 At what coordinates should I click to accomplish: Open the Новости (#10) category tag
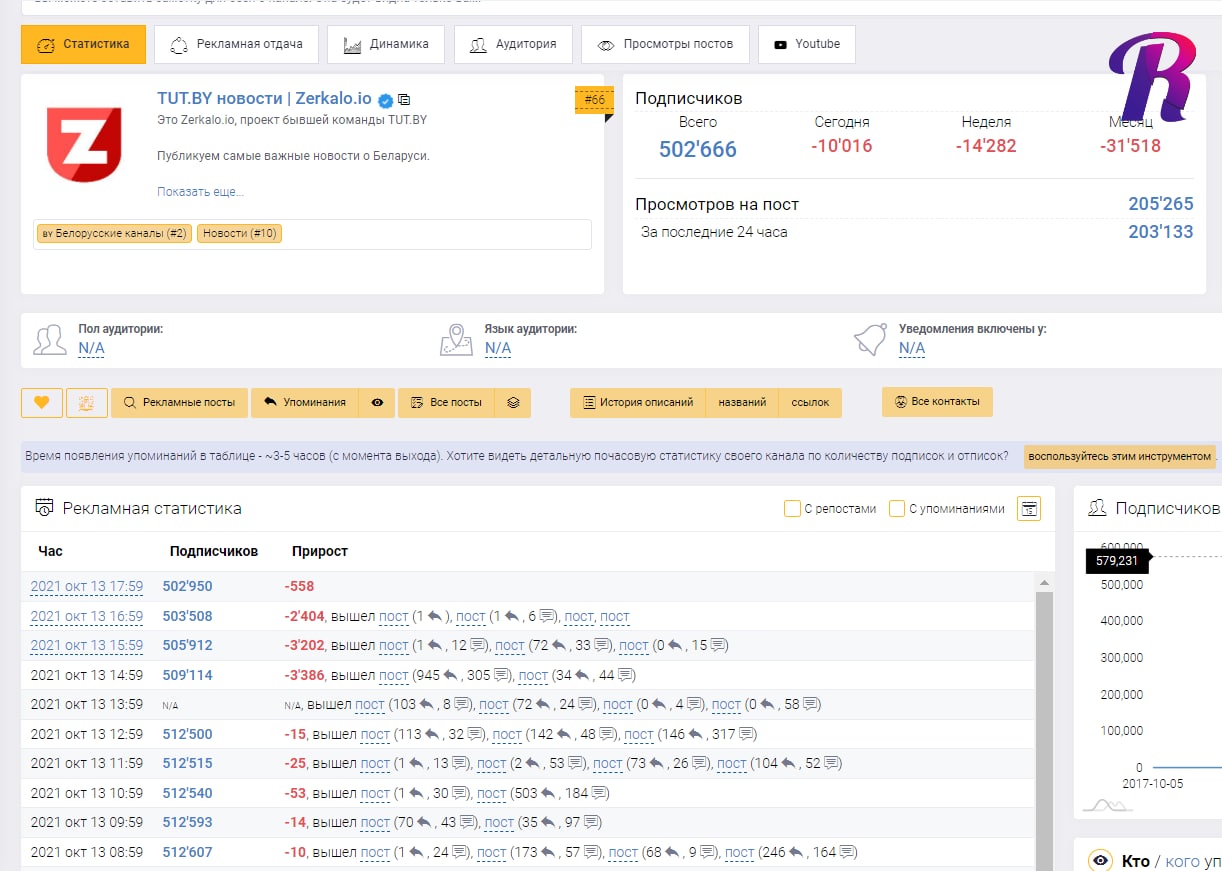239,234
